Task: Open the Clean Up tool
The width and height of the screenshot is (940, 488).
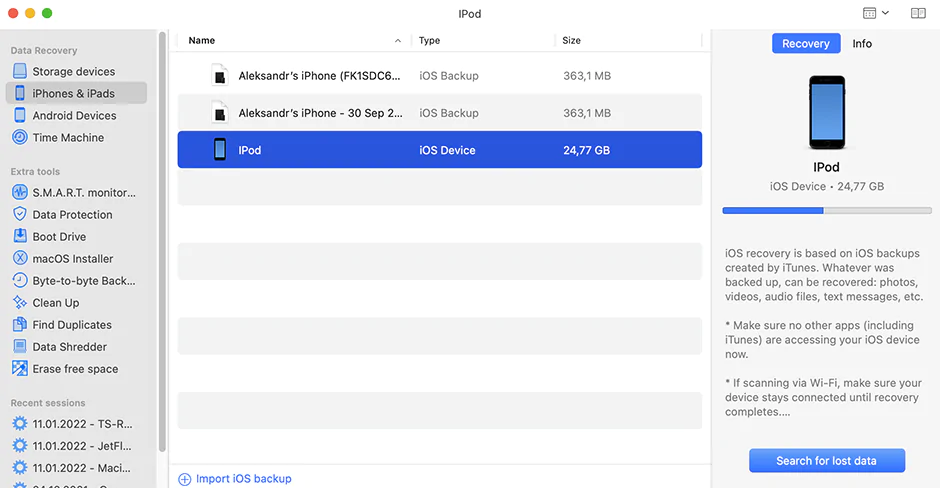Action: (x=55, y=303)
